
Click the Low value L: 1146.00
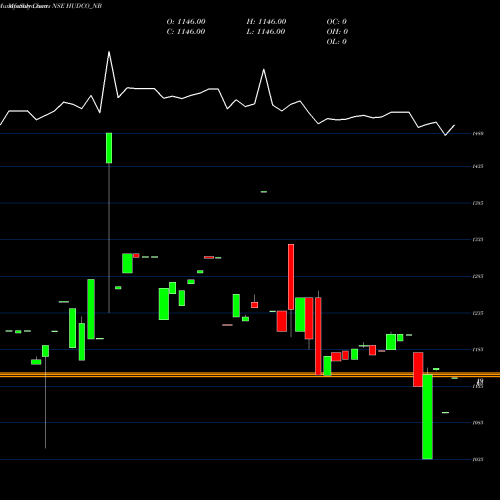266,32
